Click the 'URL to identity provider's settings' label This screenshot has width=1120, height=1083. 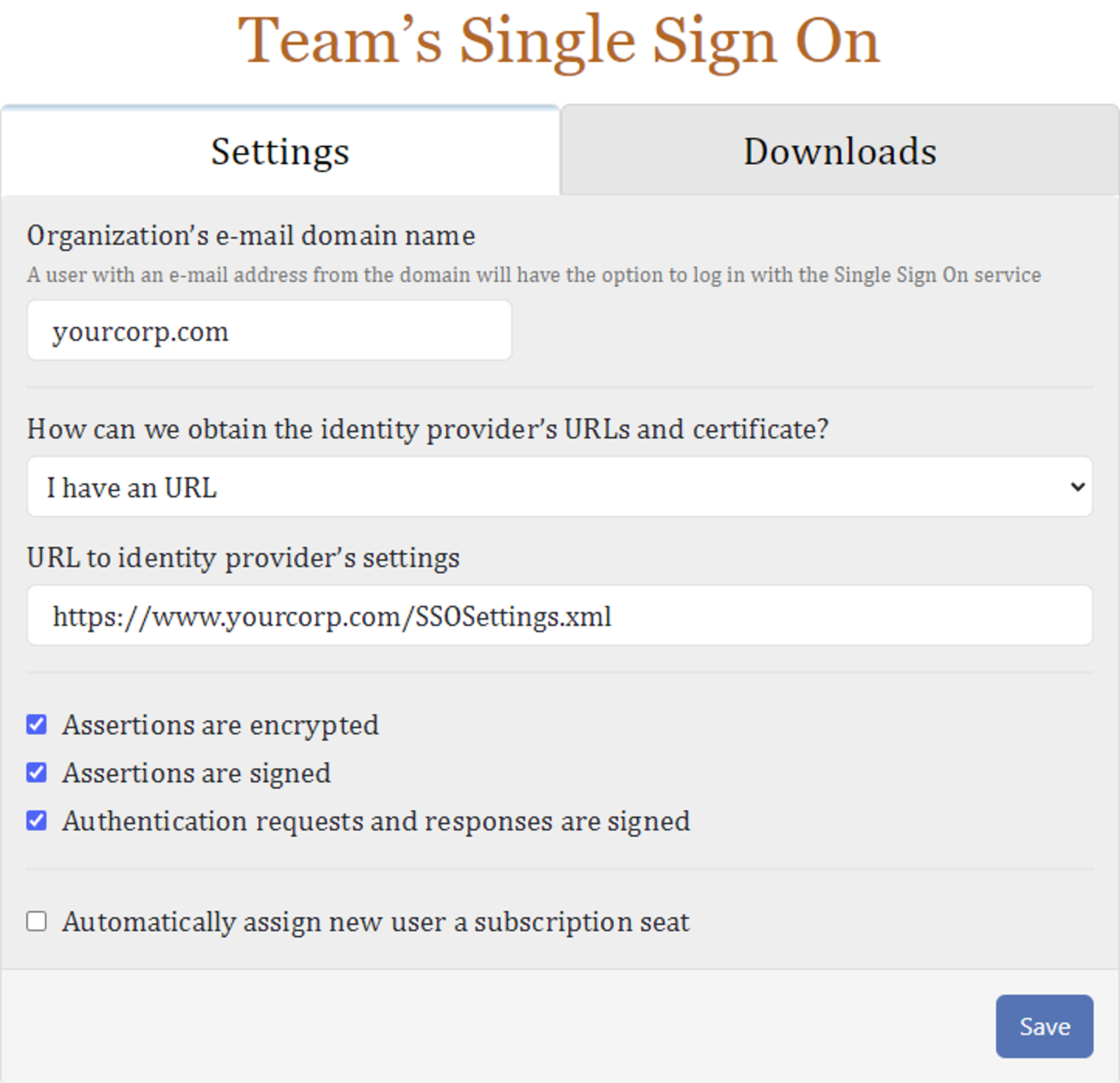tap(243, 558)
